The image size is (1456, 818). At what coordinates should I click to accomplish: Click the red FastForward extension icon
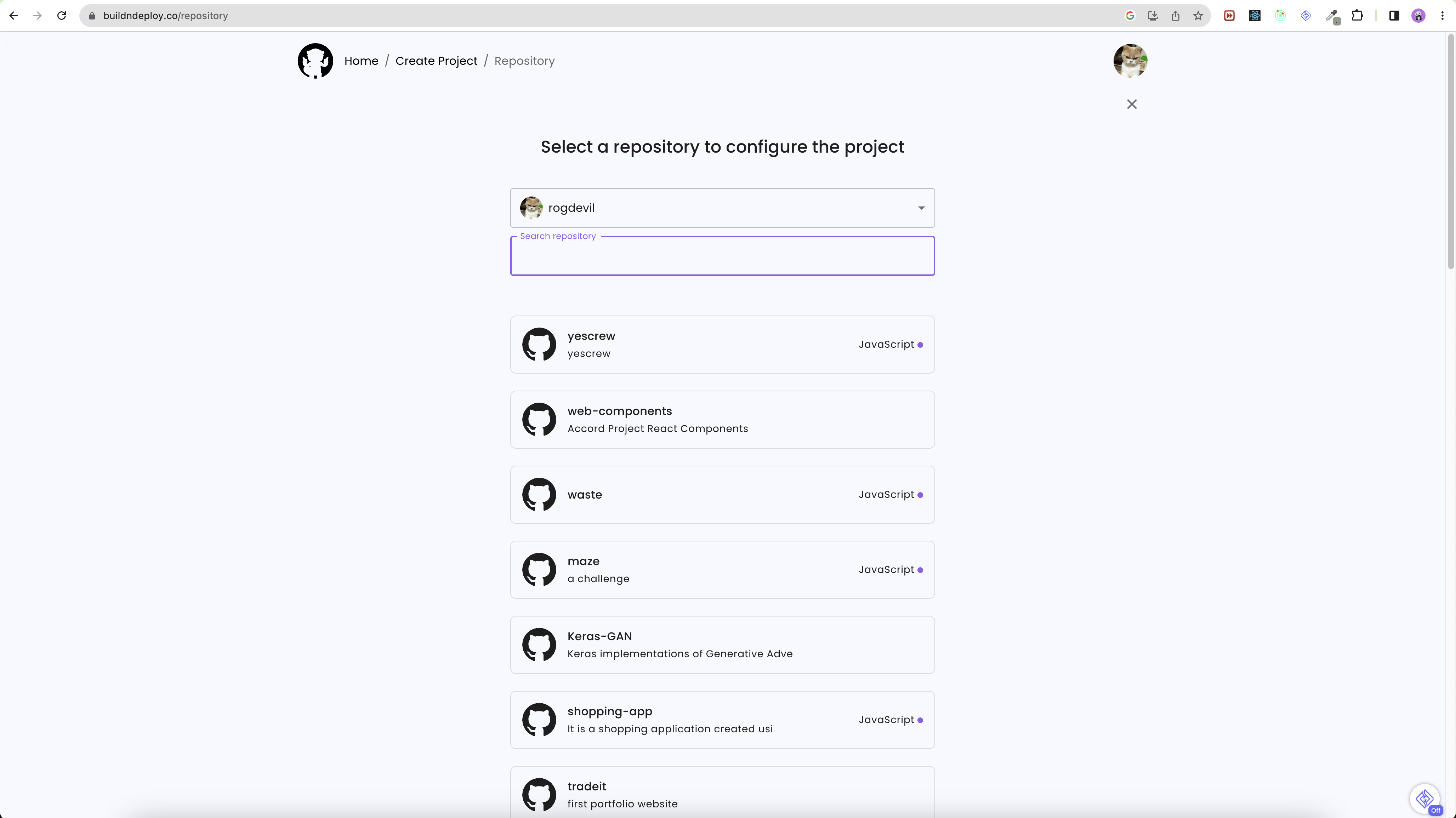click(1229, 15)
